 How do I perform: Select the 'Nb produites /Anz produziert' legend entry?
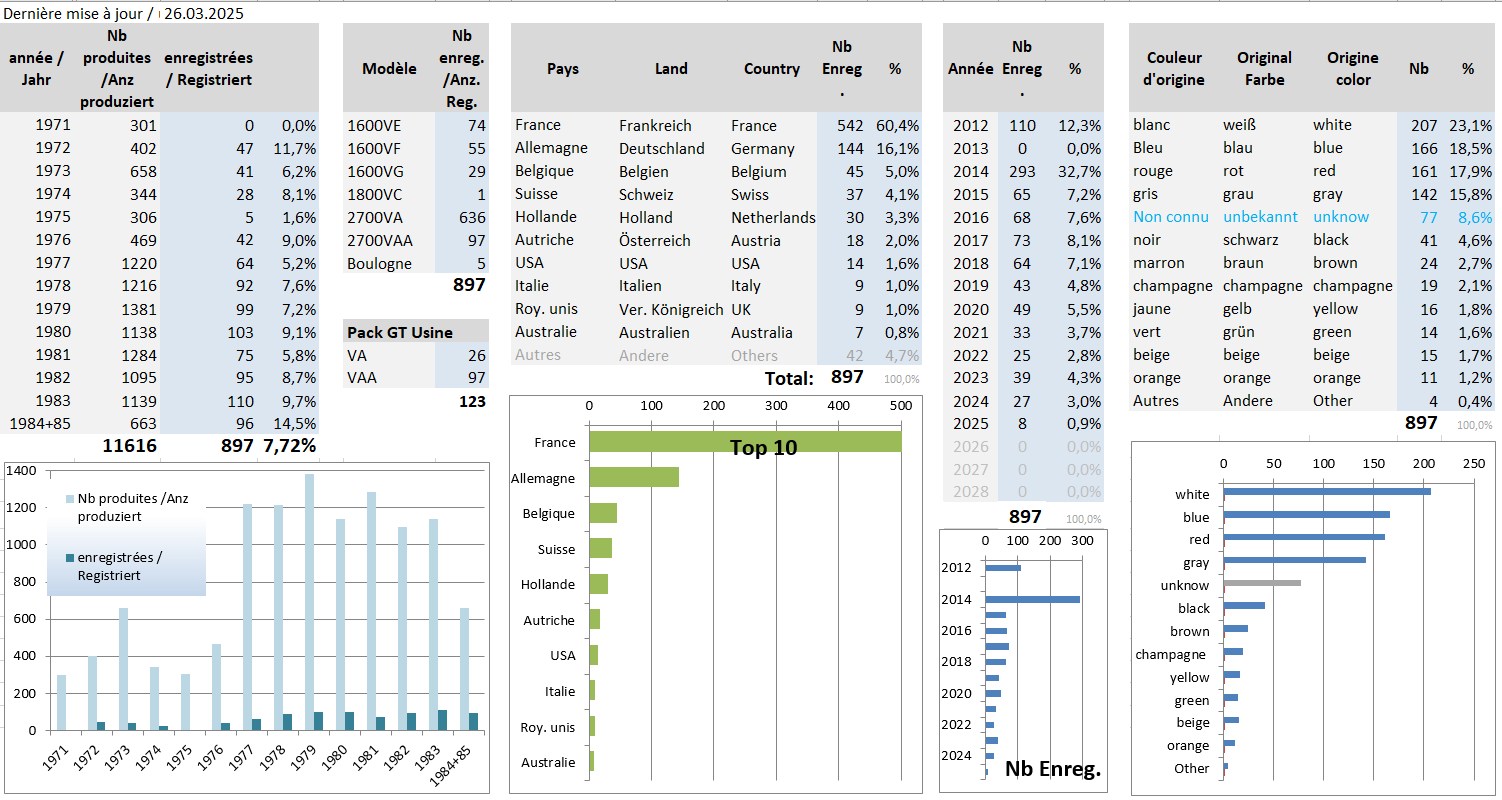(x=127, y=507)
